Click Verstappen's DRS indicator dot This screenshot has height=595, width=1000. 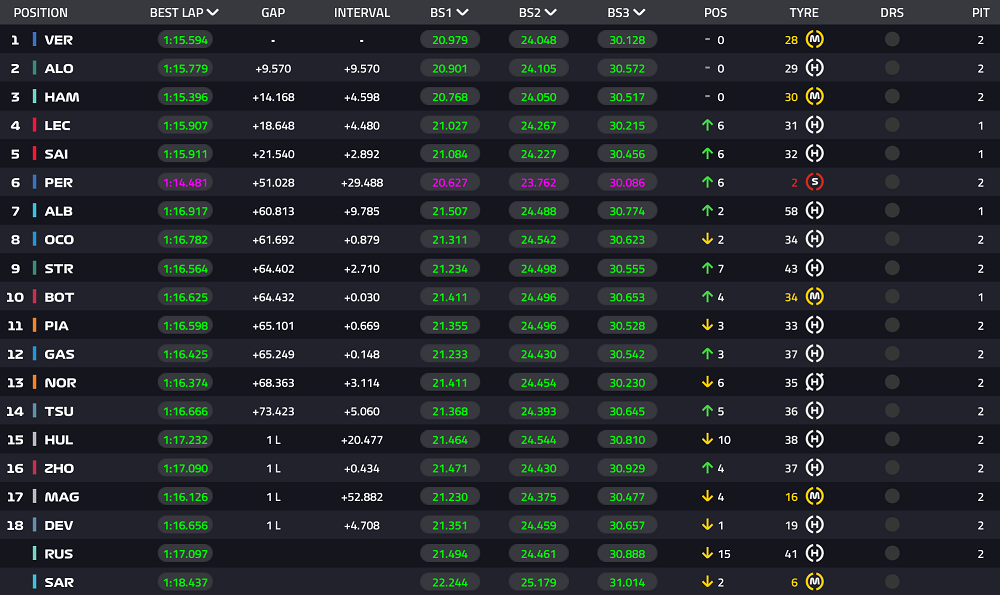click(x=892, y=40)
